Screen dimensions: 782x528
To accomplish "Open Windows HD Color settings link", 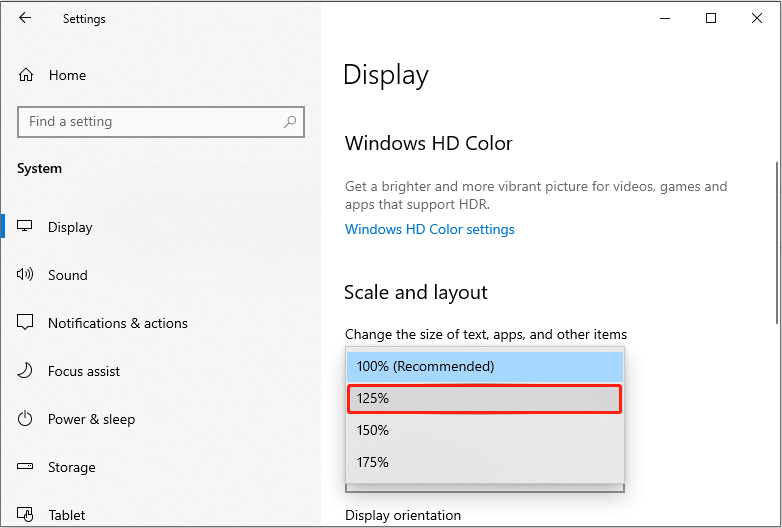I will point(429,229).
